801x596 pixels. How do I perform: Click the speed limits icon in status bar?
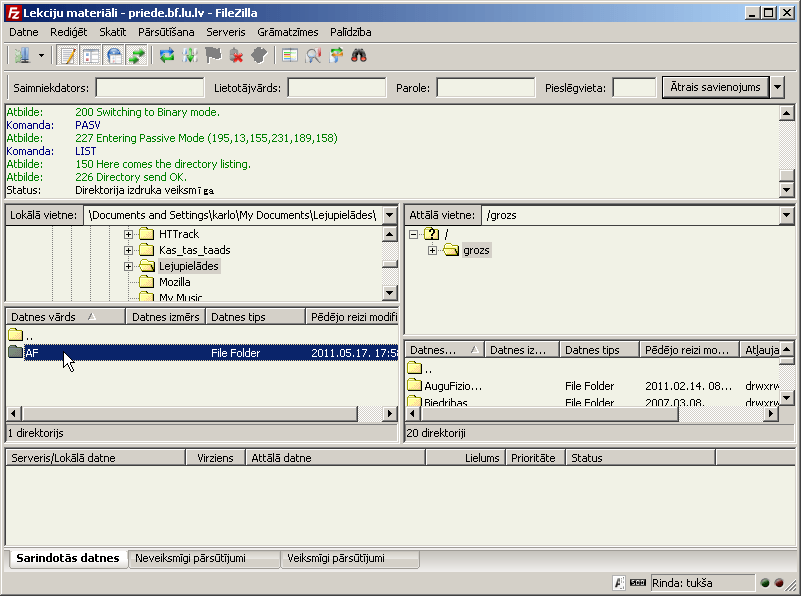pyautogui.click(x=638, y=583)
